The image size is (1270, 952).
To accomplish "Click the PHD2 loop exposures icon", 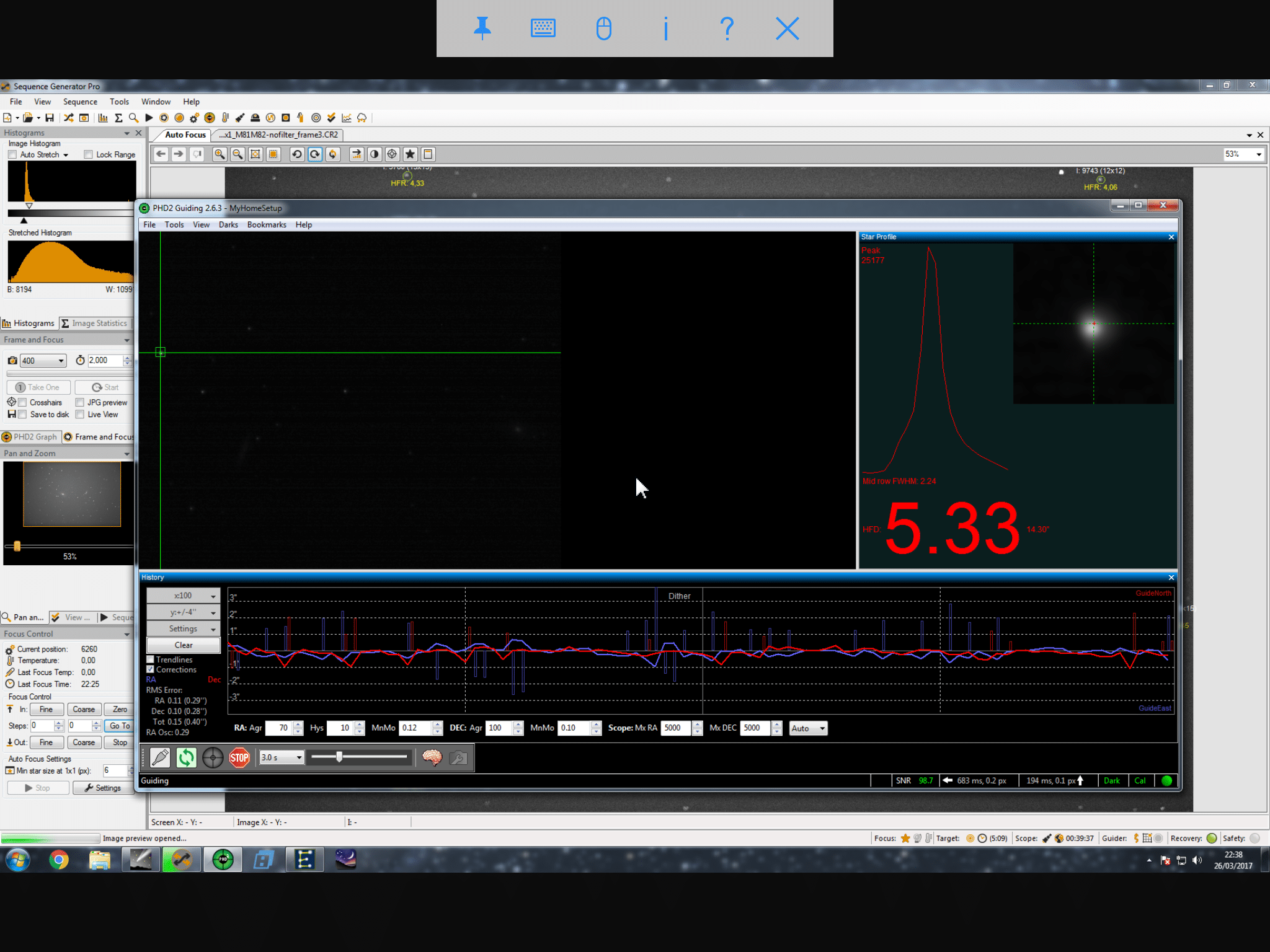I will [x=186, y=757].
